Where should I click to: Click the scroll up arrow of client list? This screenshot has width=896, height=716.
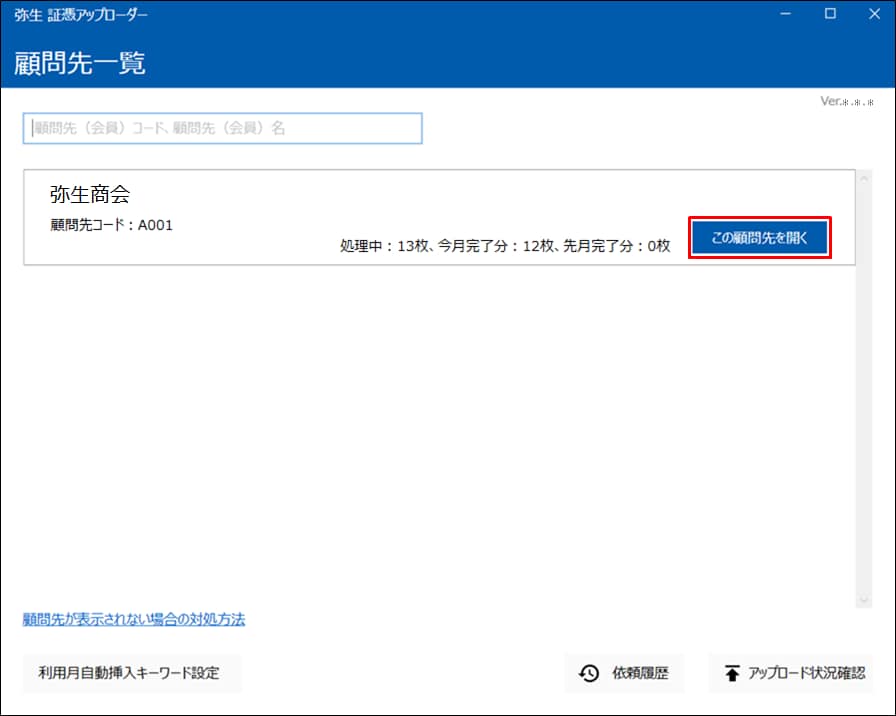coord(865,178)
